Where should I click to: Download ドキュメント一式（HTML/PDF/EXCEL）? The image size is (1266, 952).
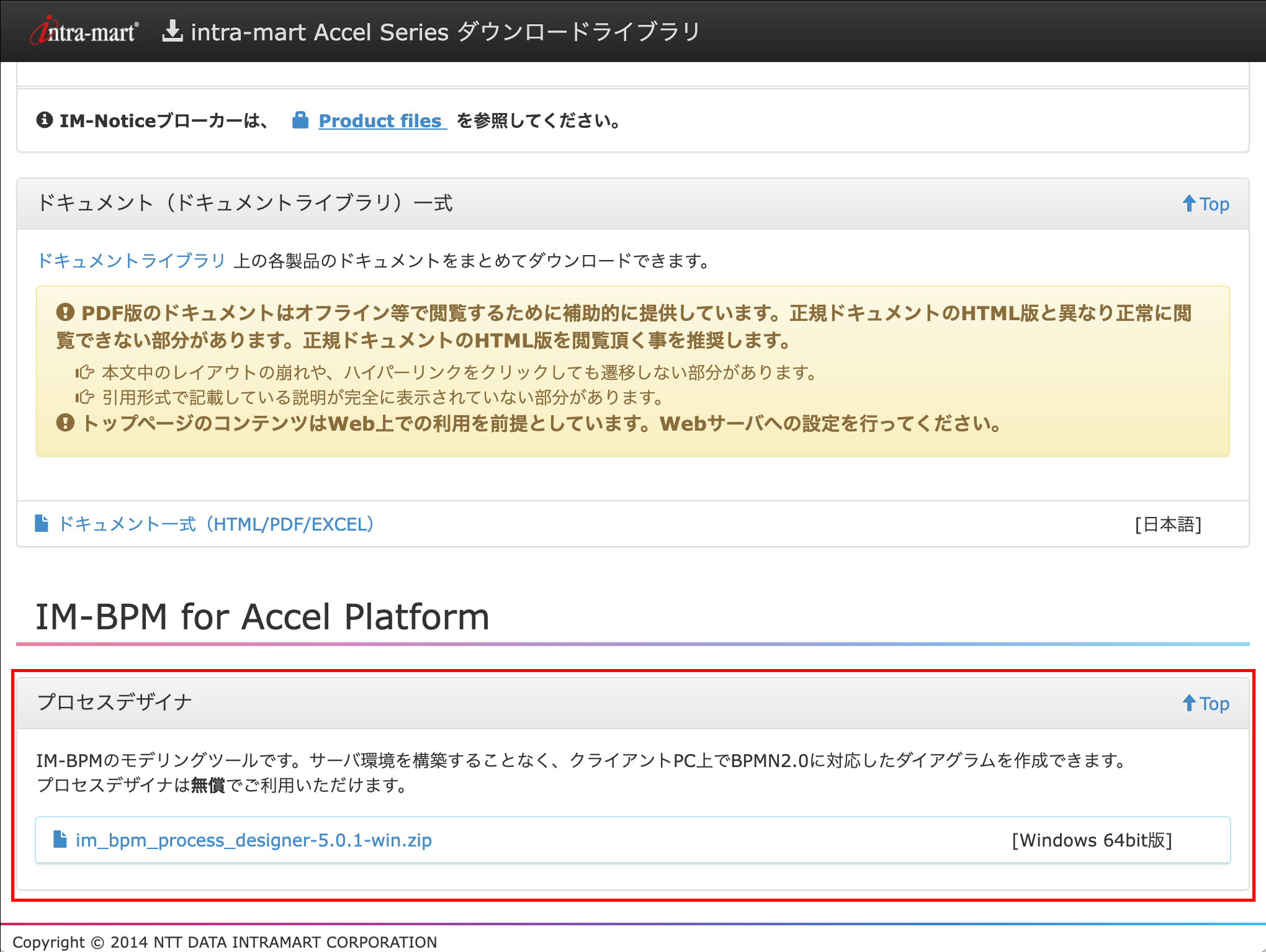[x=216, y=524]
